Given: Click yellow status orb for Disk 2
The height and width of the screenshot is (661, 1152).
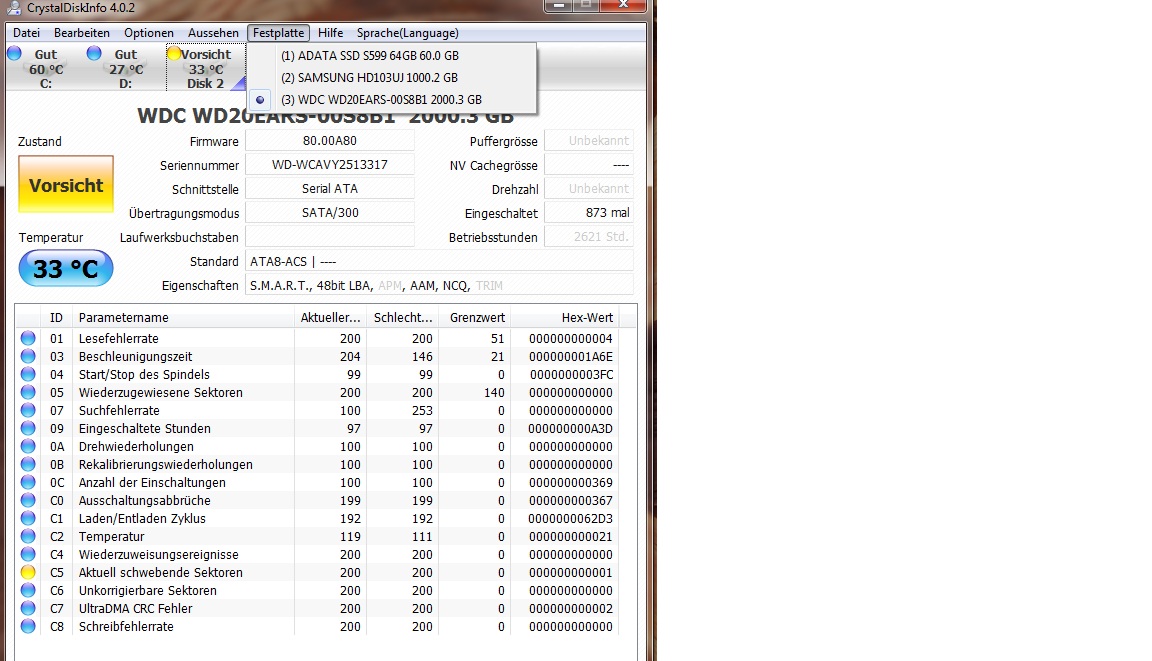Looking at the screenshot, I should click(x=174, y=53).
